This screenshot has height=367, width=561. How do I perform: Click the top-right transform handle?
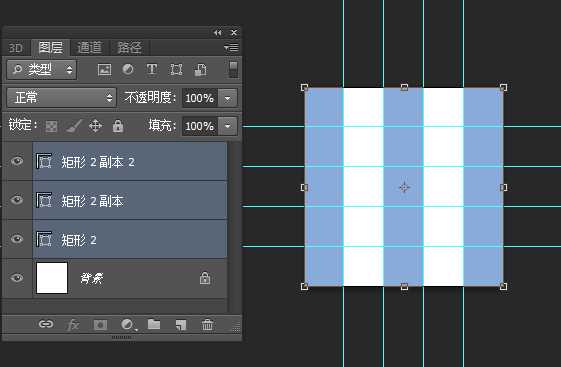(503, 87)
